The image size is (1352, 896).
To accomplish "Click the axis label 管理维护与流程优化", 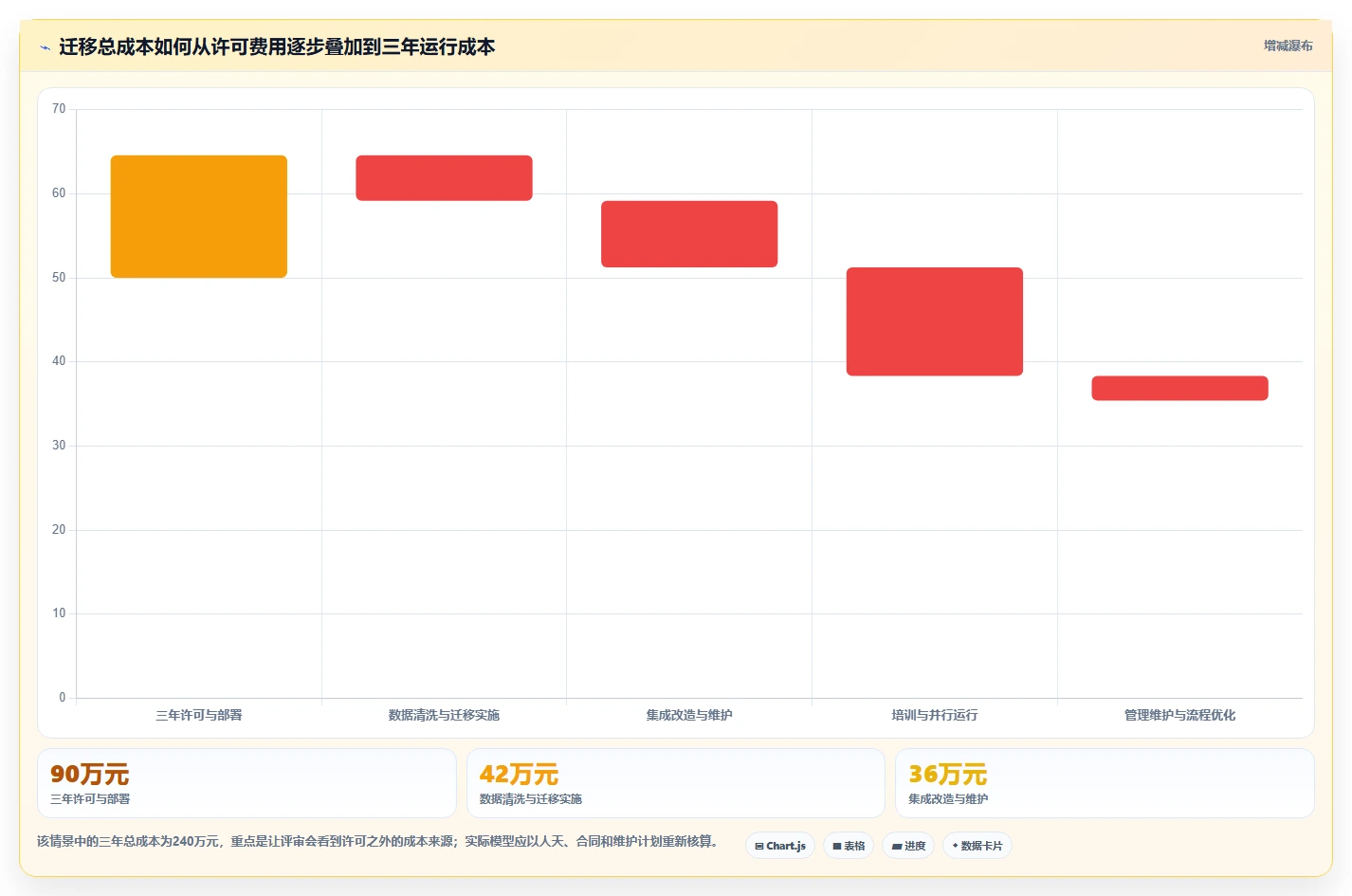I will pos(1179,715).
